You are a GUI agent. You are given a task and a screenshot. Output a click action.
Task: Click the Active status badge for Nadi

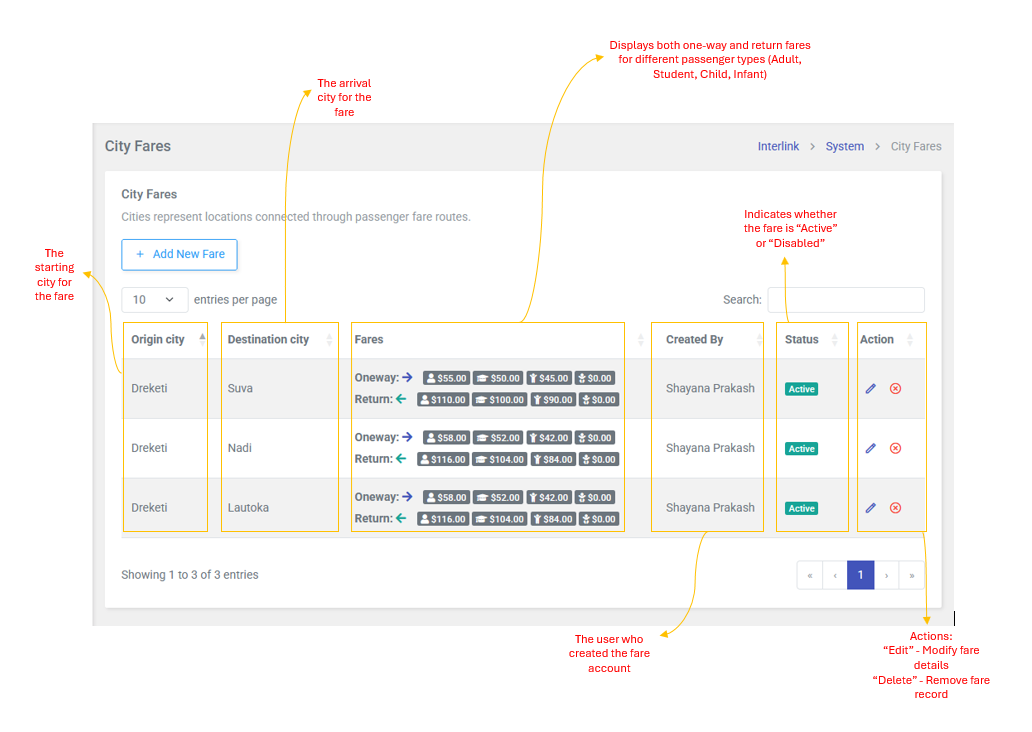tap(801, 449)
